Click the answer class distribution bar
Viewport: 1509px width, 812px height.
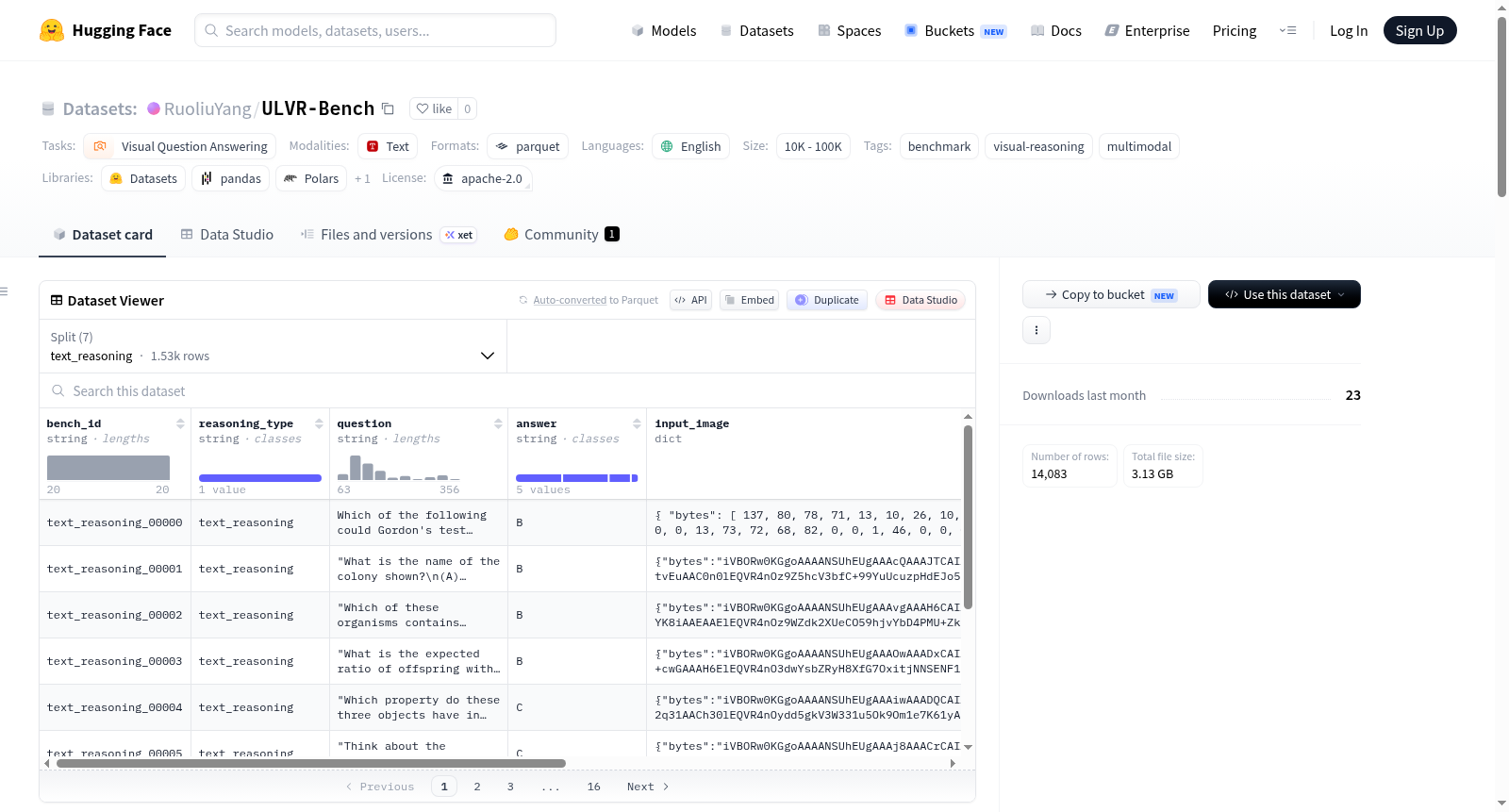click(x=577, y=478)
